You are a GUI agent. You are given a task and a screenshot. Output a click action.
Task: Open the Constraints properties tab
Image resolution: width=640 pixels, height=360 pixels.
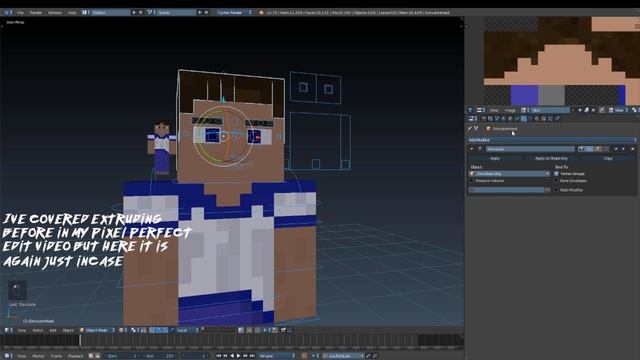tap(517, 118)
